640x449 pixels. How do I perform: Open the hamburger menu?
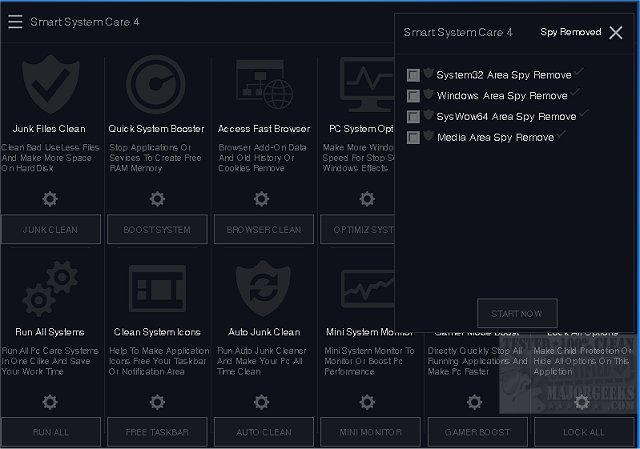15,22
